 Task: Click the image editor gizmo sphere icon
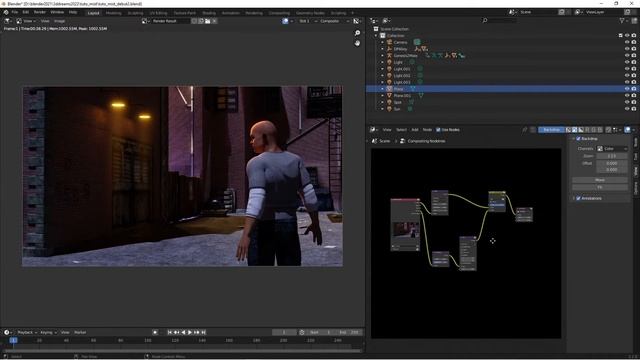click(x=285, y=21)
